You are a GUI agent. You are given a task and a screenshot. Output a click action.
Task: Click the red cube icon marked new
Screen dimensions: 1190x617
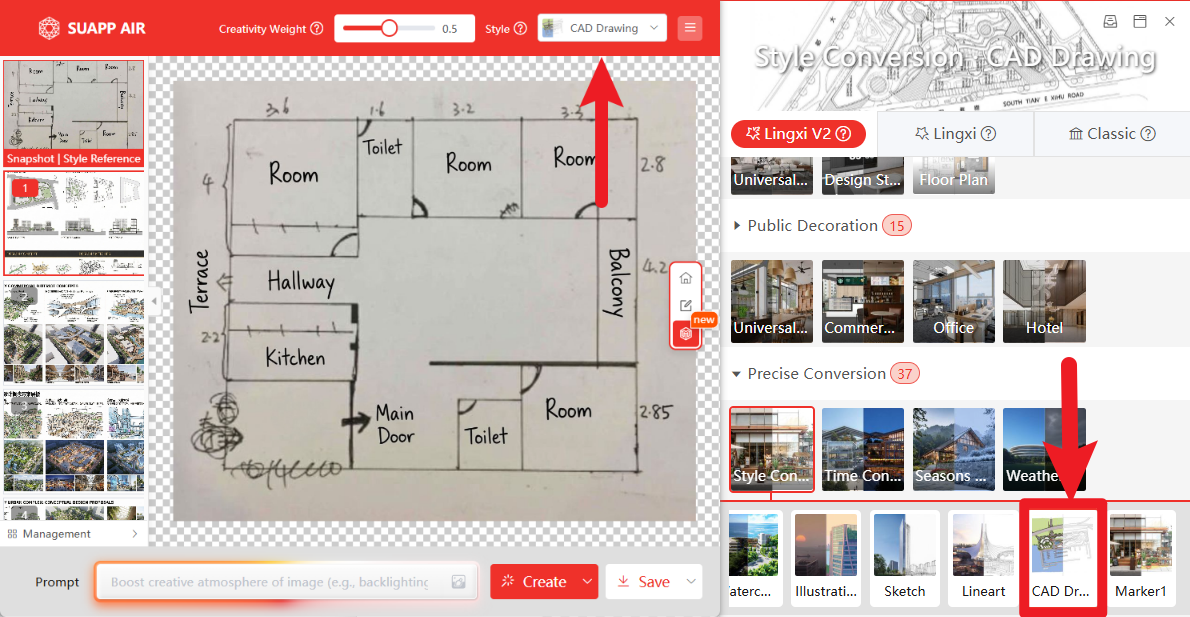685,334
